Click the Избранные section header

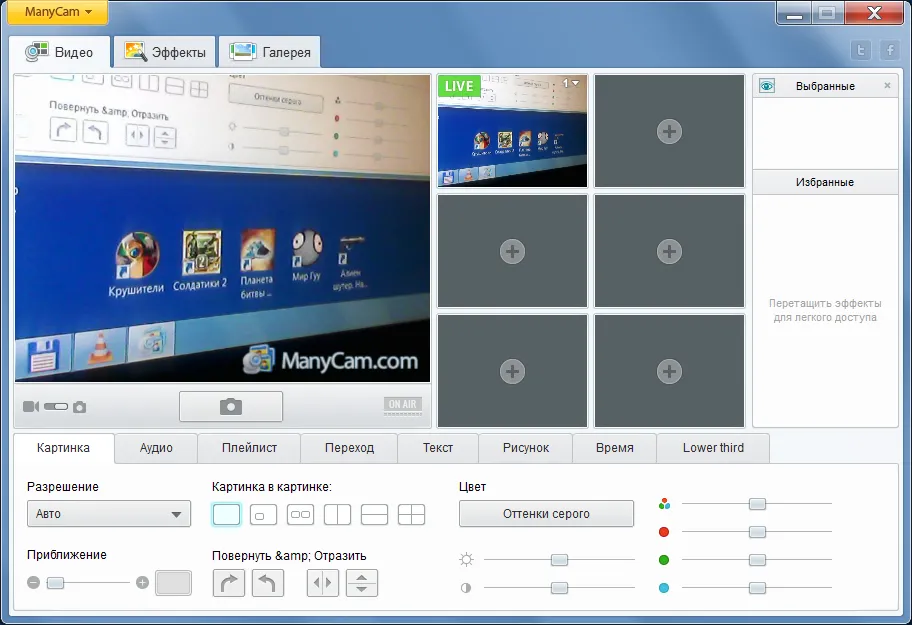click(x=825, y=182)
